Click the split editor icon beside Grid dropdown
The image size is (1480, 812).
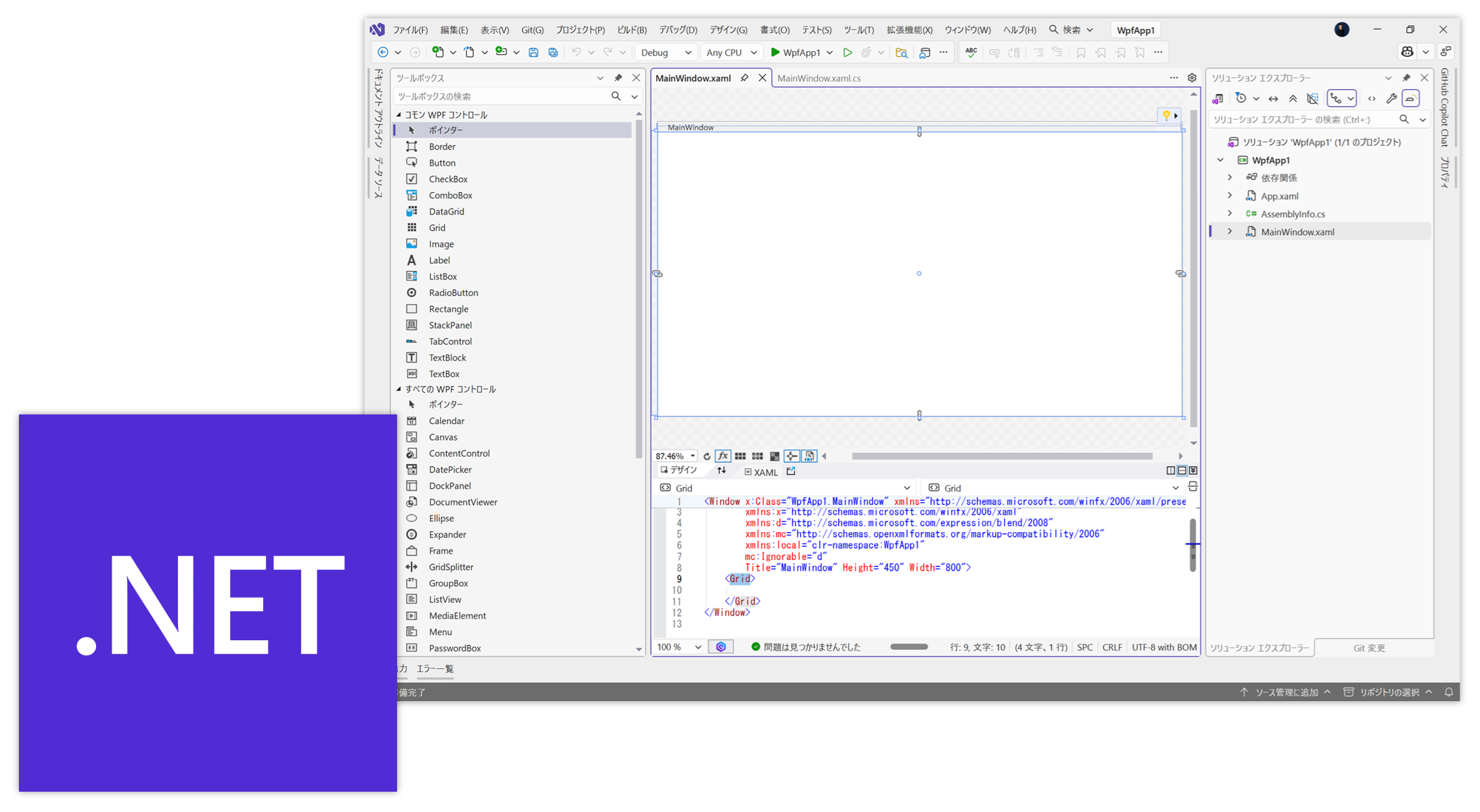point(1193,487)
